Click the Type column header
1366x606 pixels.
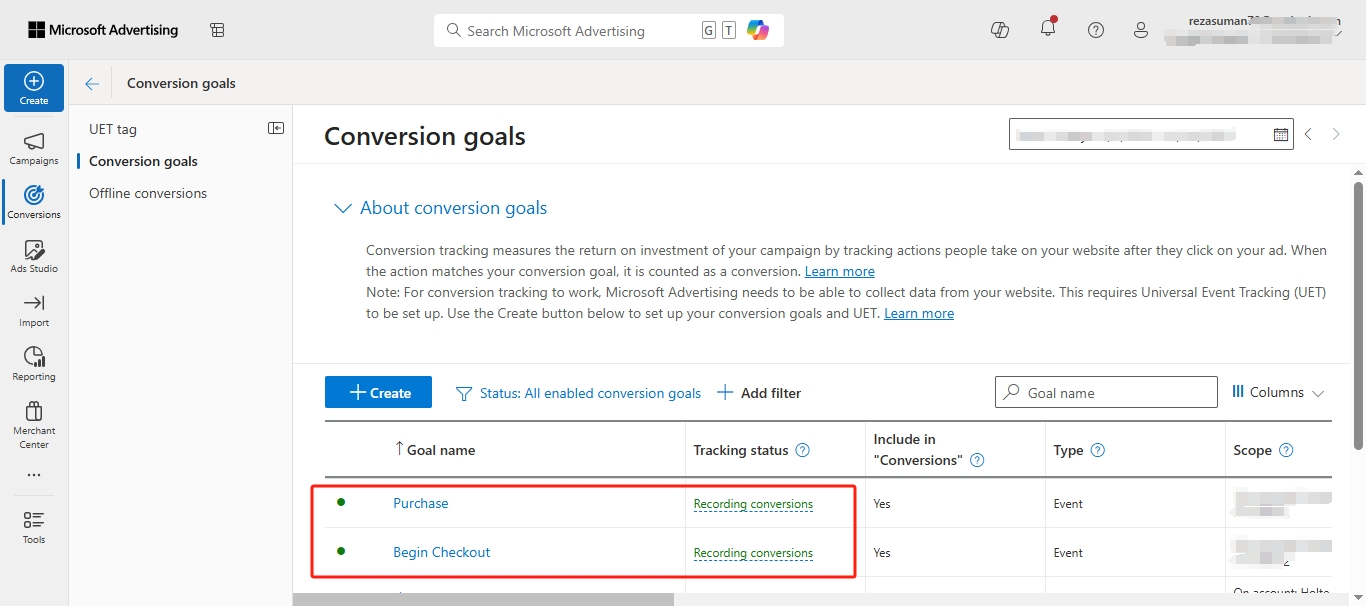click(x=1069, y=450)
